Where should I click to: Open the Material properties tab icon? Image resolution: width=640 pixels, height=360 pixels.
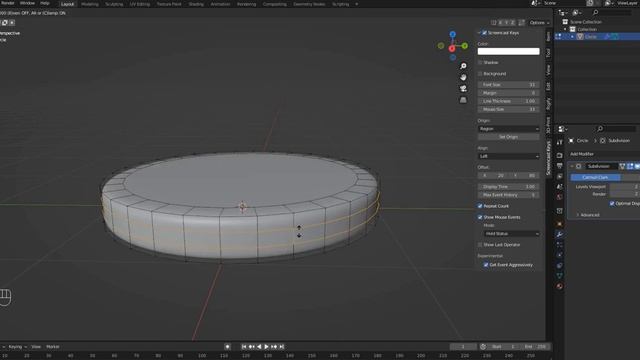coord(560,286)
